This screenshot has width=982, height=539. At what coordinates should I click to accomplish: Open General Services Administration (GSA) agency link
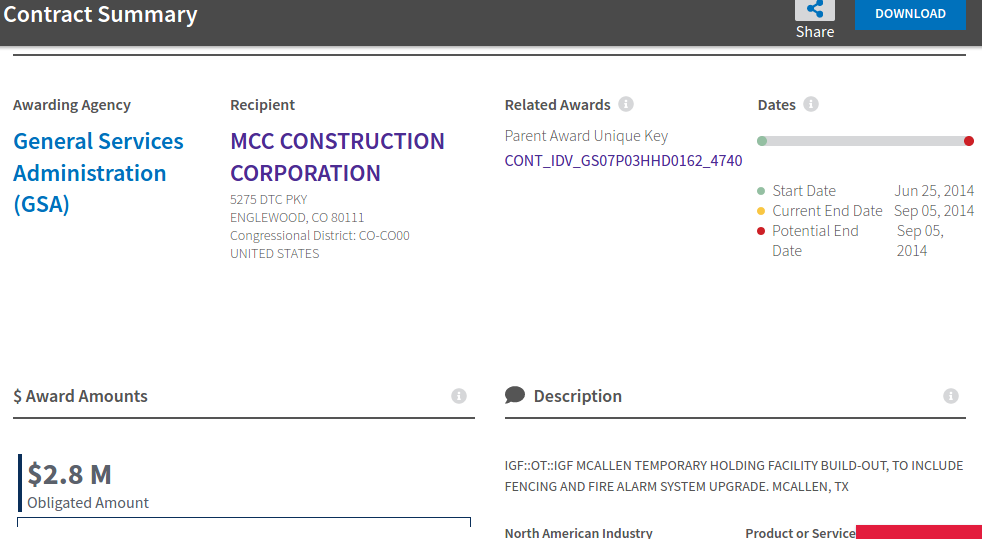point(98,173)
